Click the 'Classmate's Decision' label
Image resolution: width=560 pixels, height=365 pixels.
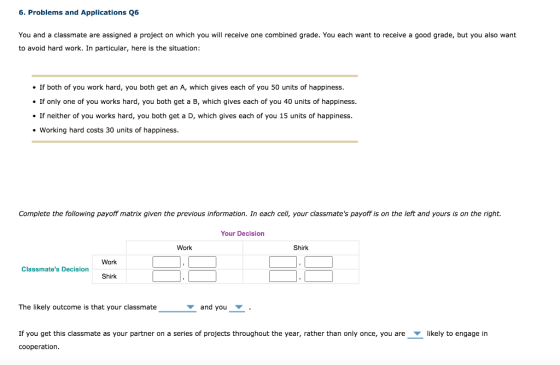55,269
